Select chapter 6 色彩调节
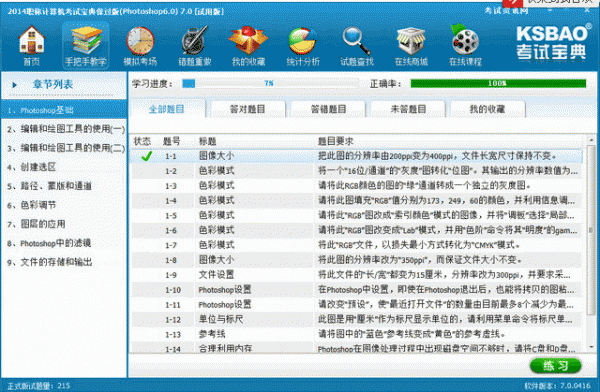Image resolution: width=600 pixels, height=392 pixels. [x=64, y=205]
